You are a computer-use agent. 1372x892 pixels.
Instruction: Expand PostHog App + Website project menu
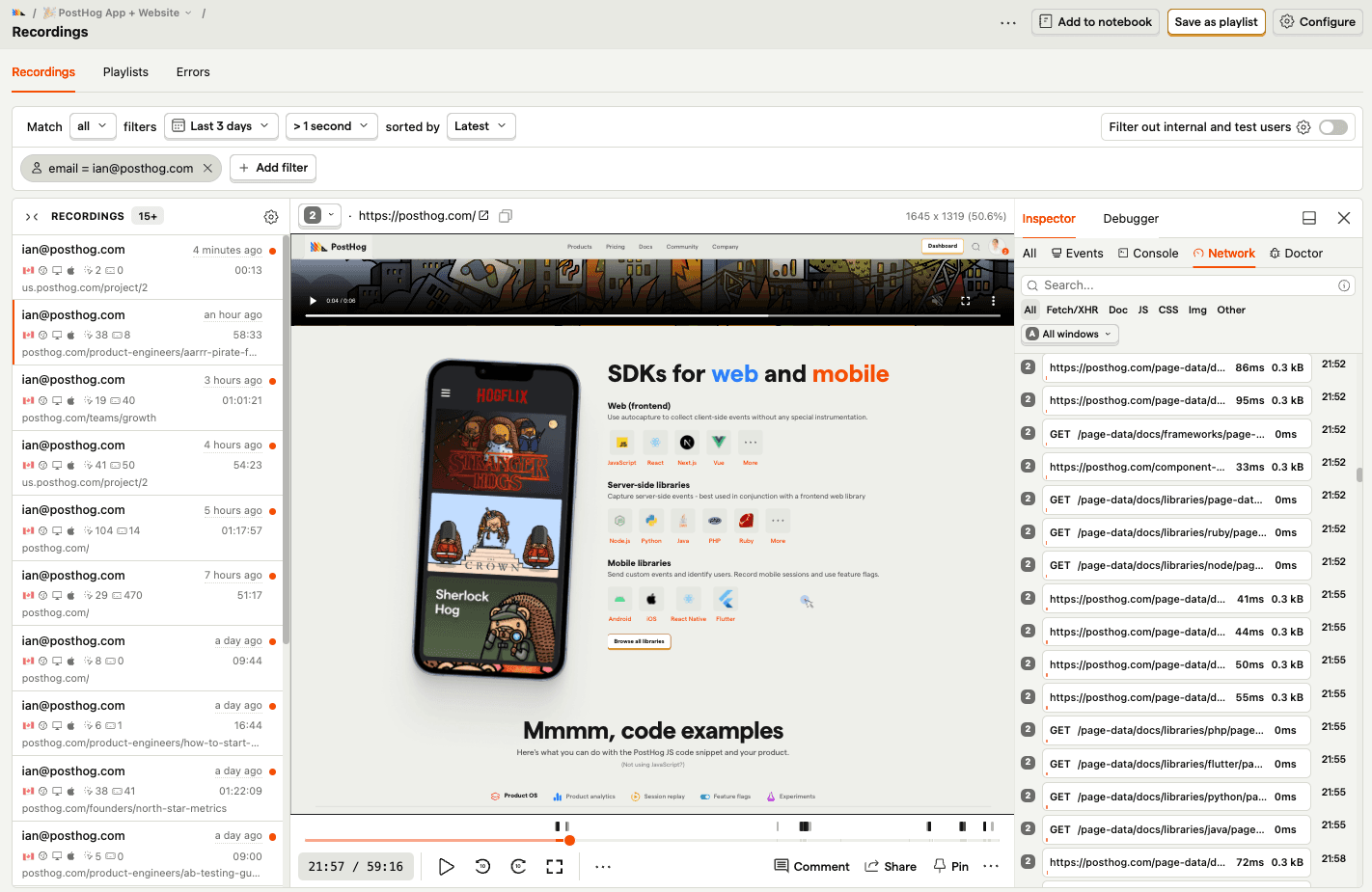coord(117,13)
